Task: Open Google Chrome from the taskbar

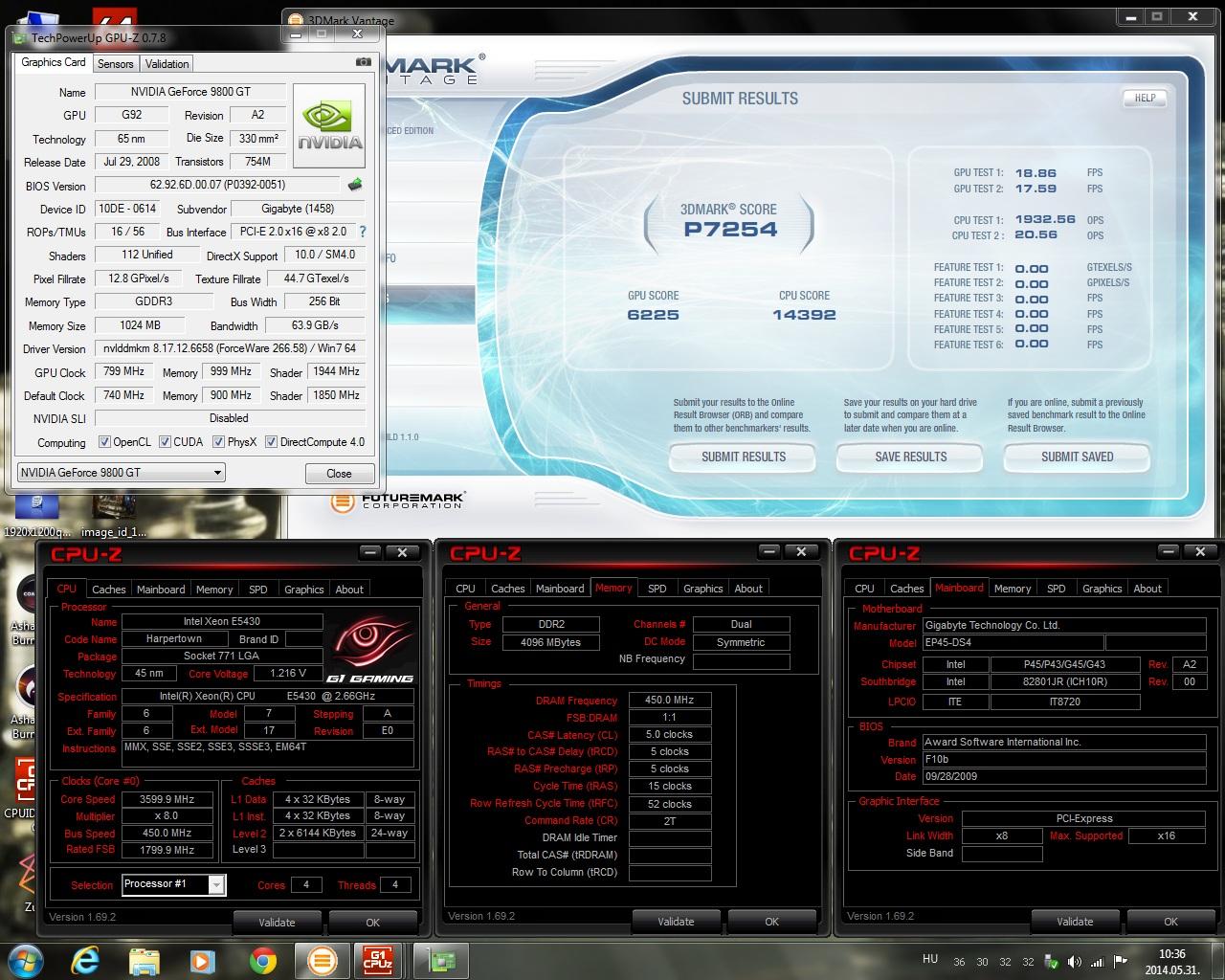Action: [x=262, y=960]
